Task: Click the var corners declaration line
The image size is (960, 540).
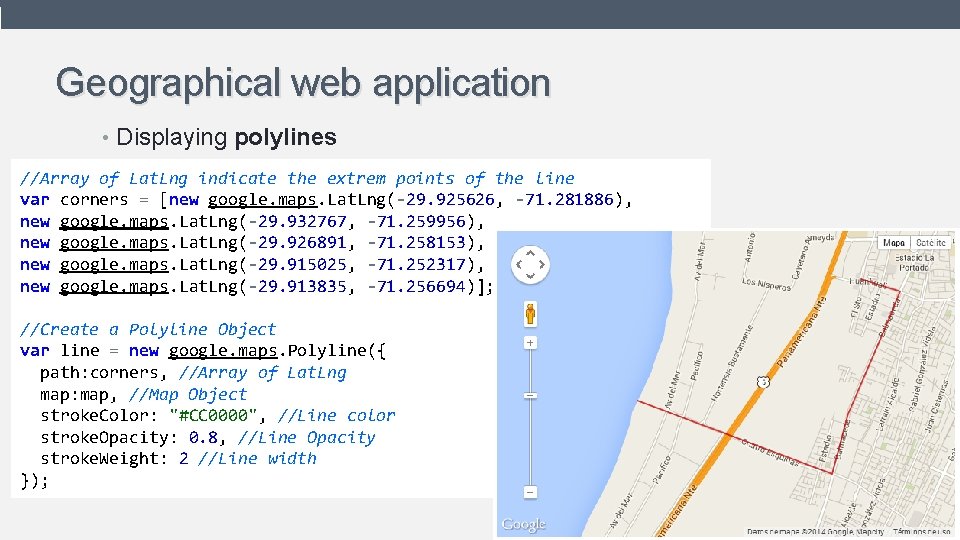Action: 325,200
